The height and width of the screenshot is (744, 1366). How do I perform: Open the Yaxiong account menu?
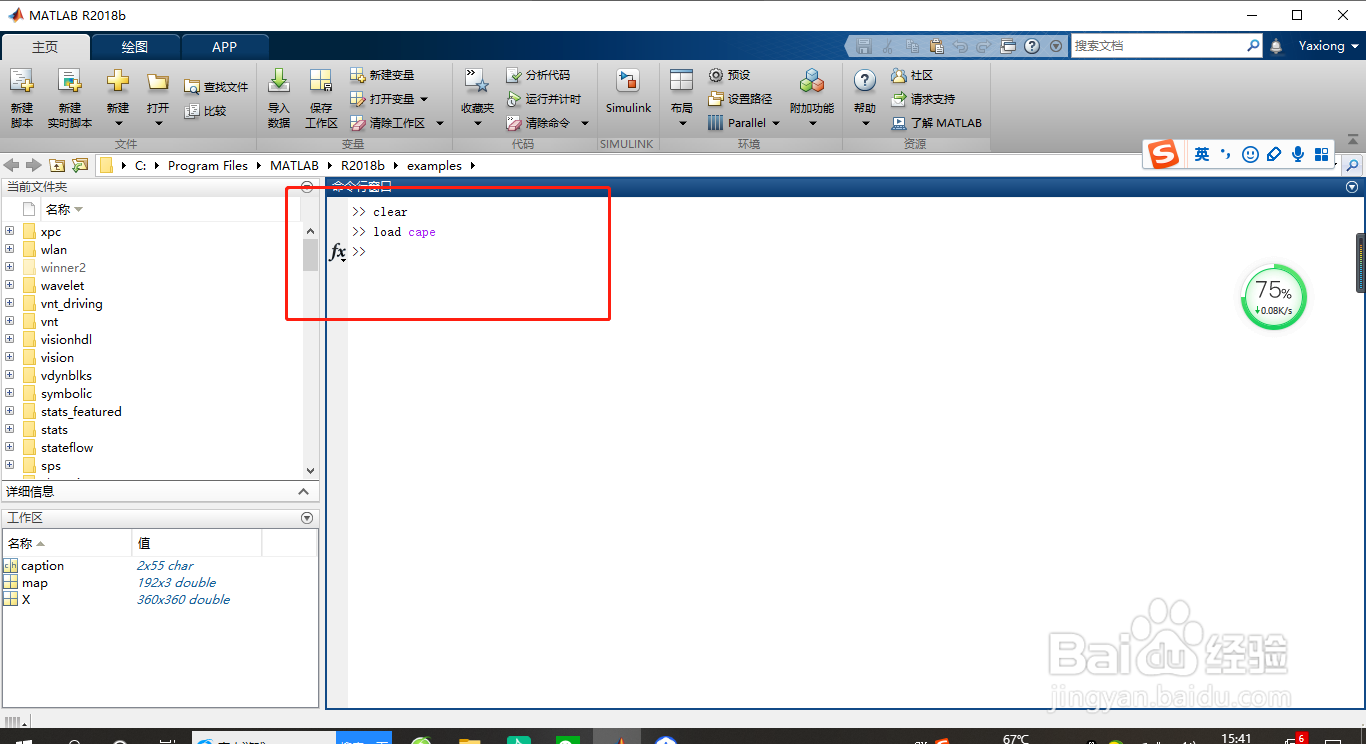click(x=1329, y=46)
